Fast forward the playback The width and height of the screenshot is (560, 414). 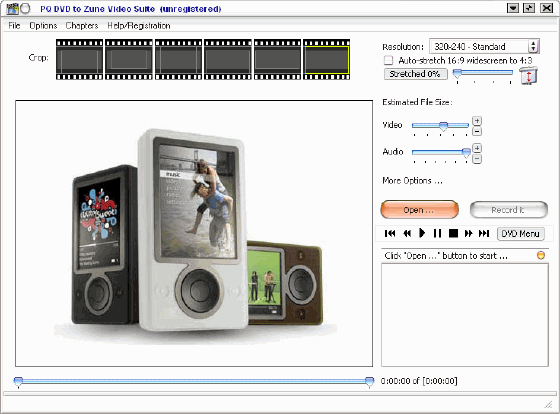[x=468, y=233]
